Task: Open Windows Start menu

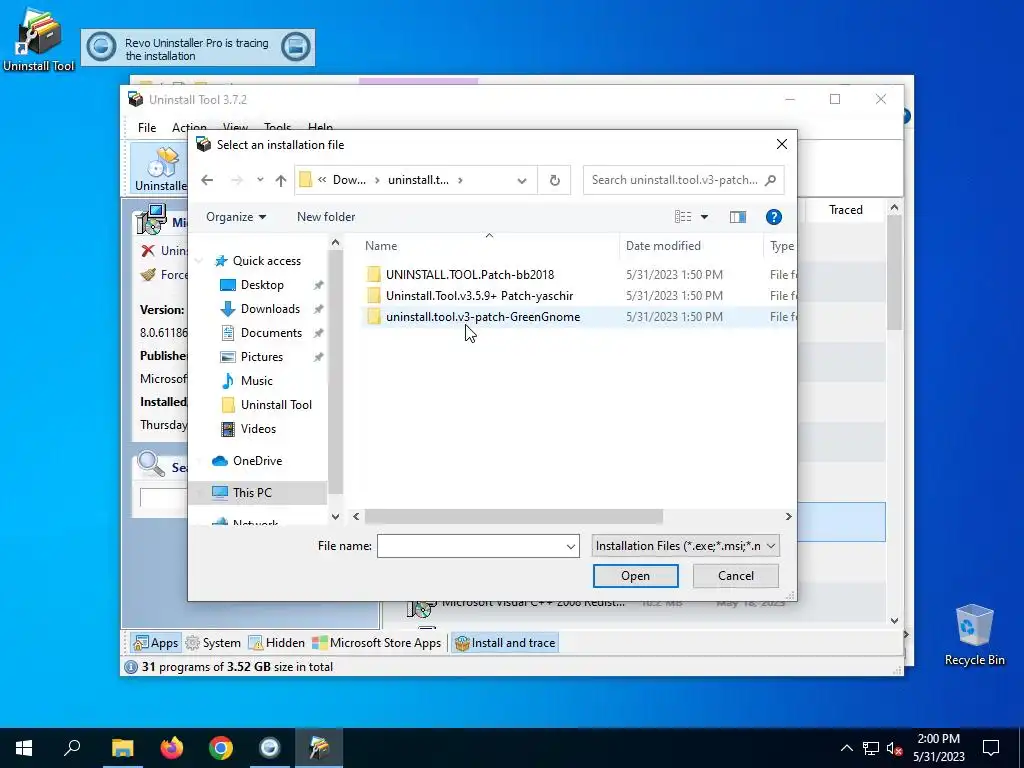Action: [24, 748]
